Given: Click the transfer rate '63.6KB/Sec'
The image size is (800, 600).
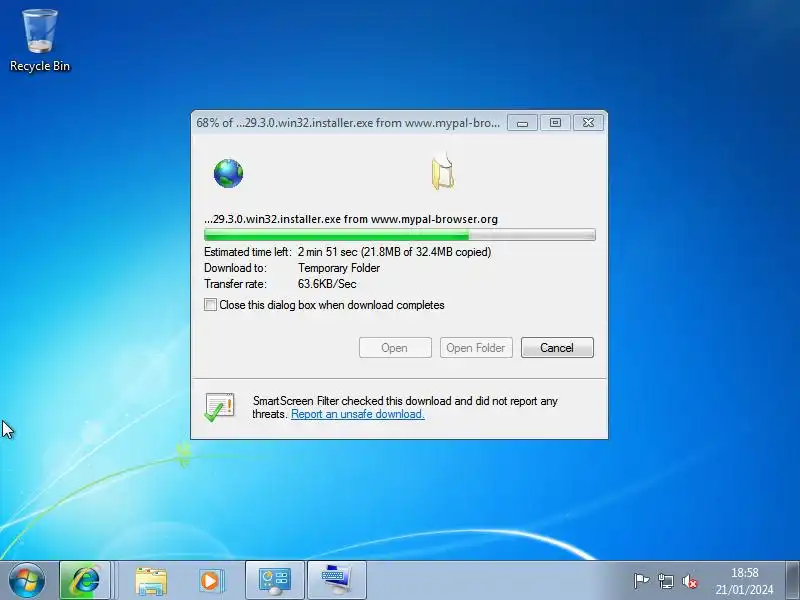Looking at the screenshot, I should pos(327,284).
